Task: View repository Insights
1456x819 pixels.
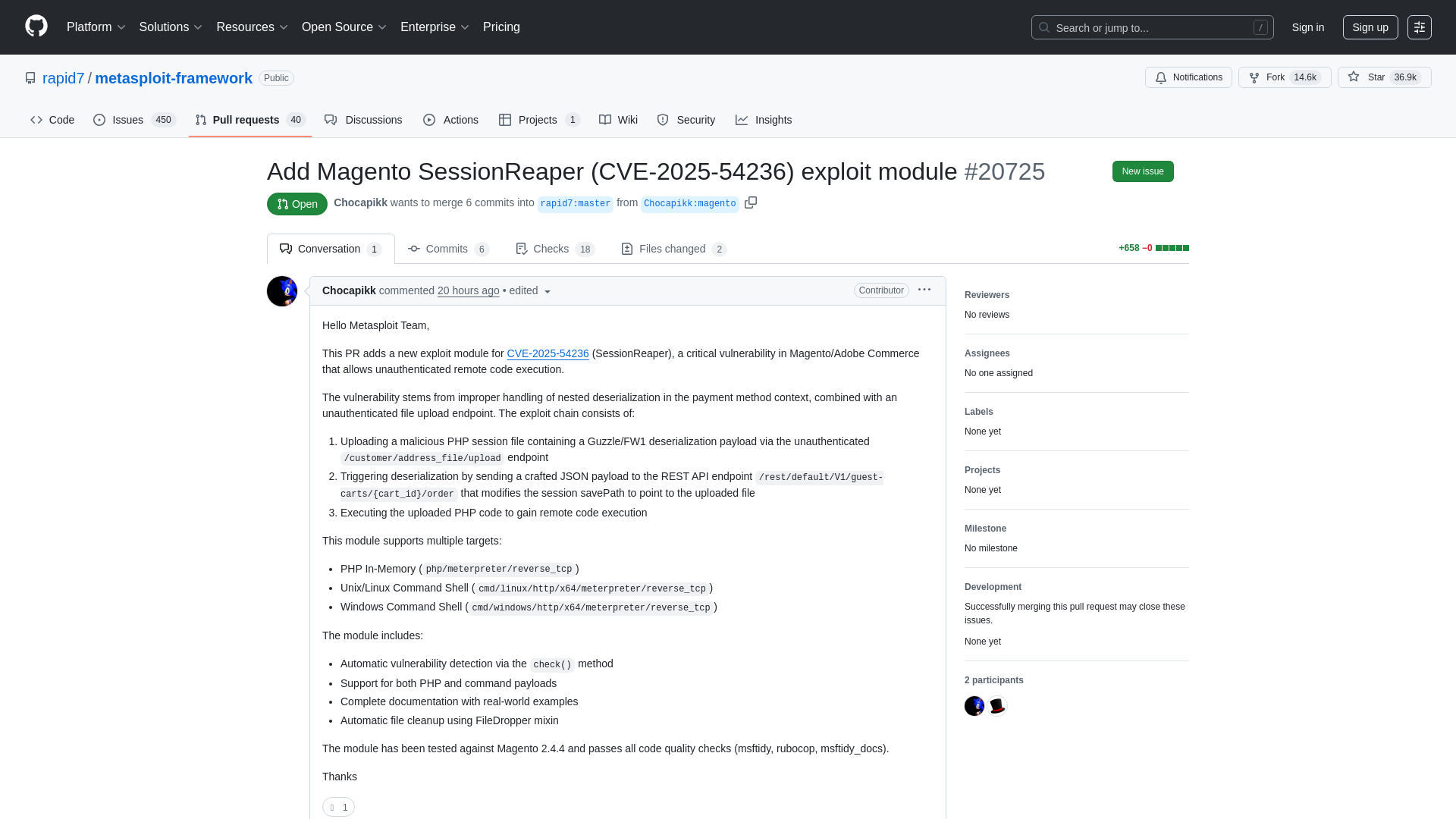Action: tap(773, 120)
